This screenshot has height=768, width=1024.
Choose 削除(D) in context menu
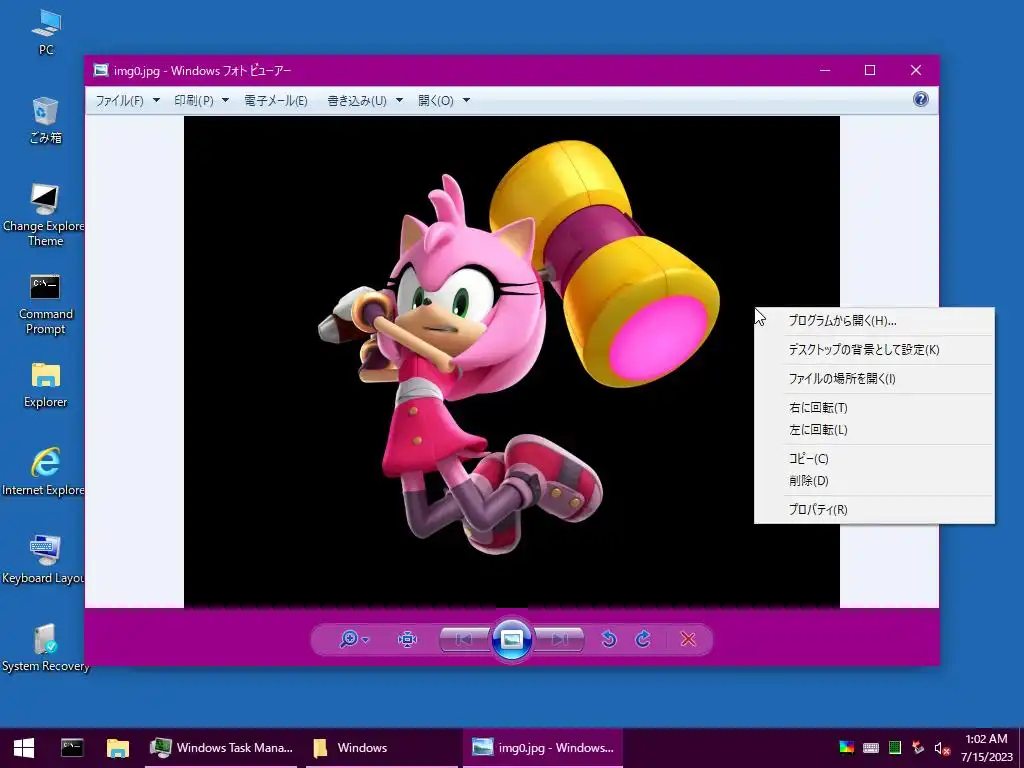874,481
